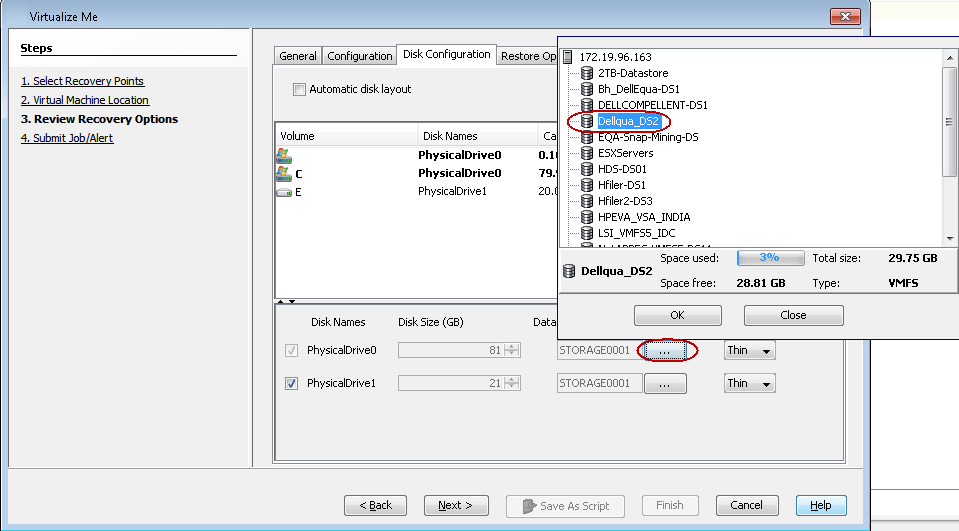Click PhysicalDrive0 STORAGE0001 datastore field
The width and height of the screenshot is (959, 531).
(599, 351)
